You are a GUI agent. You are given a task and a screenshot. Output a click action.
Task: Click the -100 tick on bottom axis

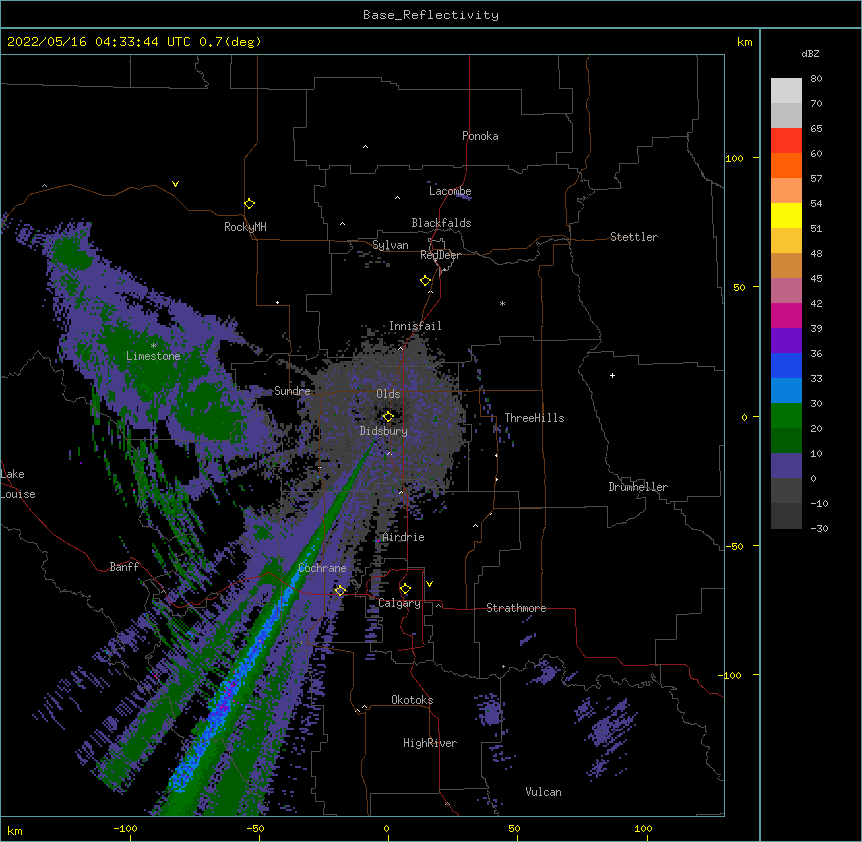coord(125,828)
